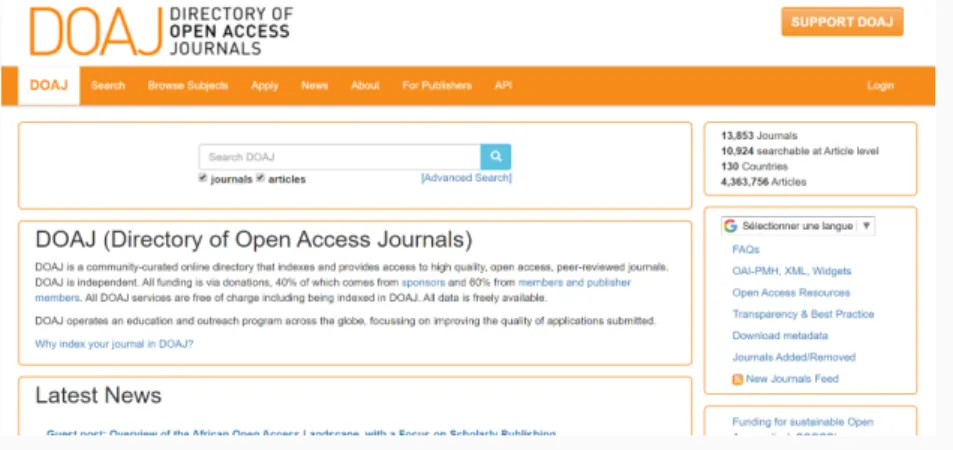Open New Journals Feed link

coord(792,379)
